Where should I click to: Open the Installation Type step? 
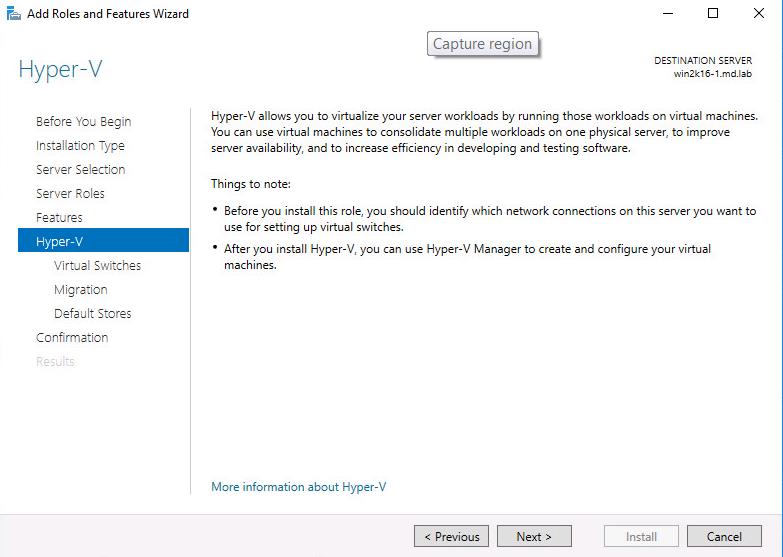point(80,145)
